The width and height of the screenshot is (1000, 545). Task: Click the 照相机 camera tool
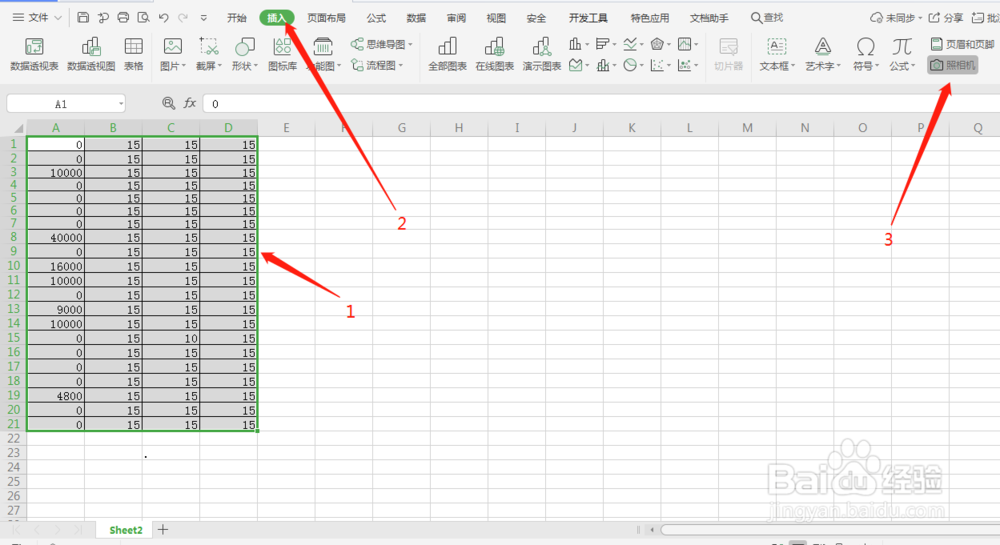point(952,65)
